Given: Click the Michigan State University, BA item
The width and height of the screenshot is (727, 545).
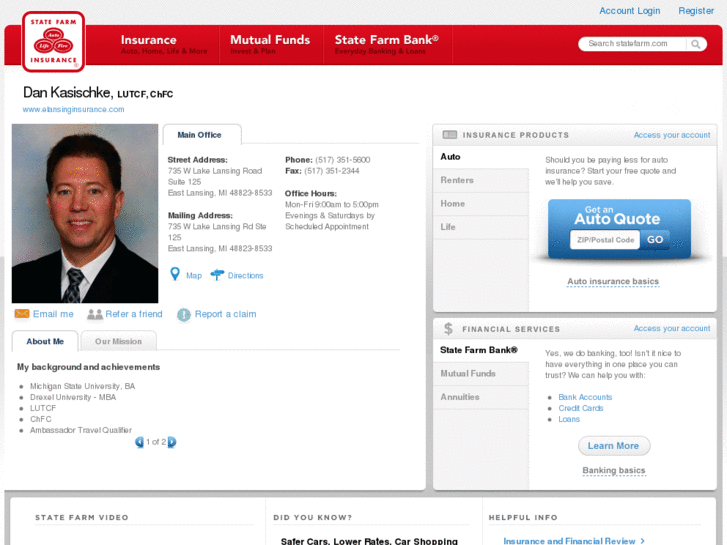Looking at the screenshot, I should [x=83, y=386].
